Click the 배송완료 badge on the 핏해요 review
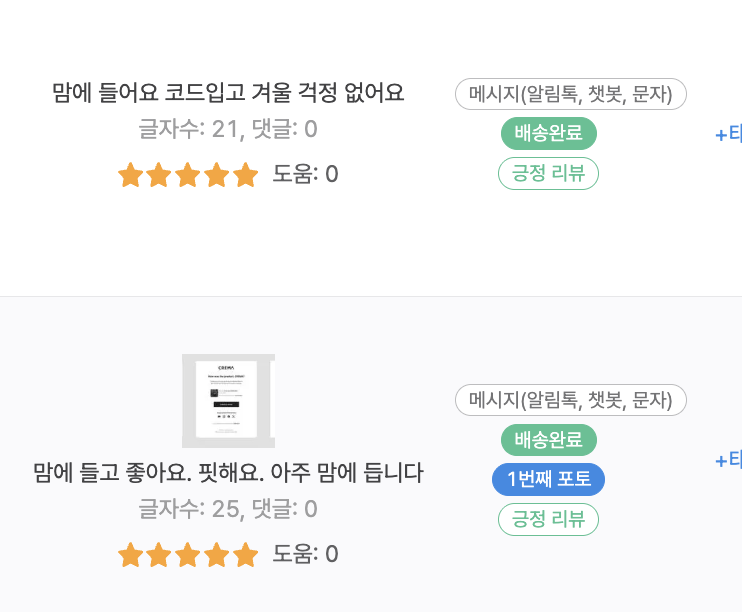Screen dimensions: 742x612 [548, 440]
